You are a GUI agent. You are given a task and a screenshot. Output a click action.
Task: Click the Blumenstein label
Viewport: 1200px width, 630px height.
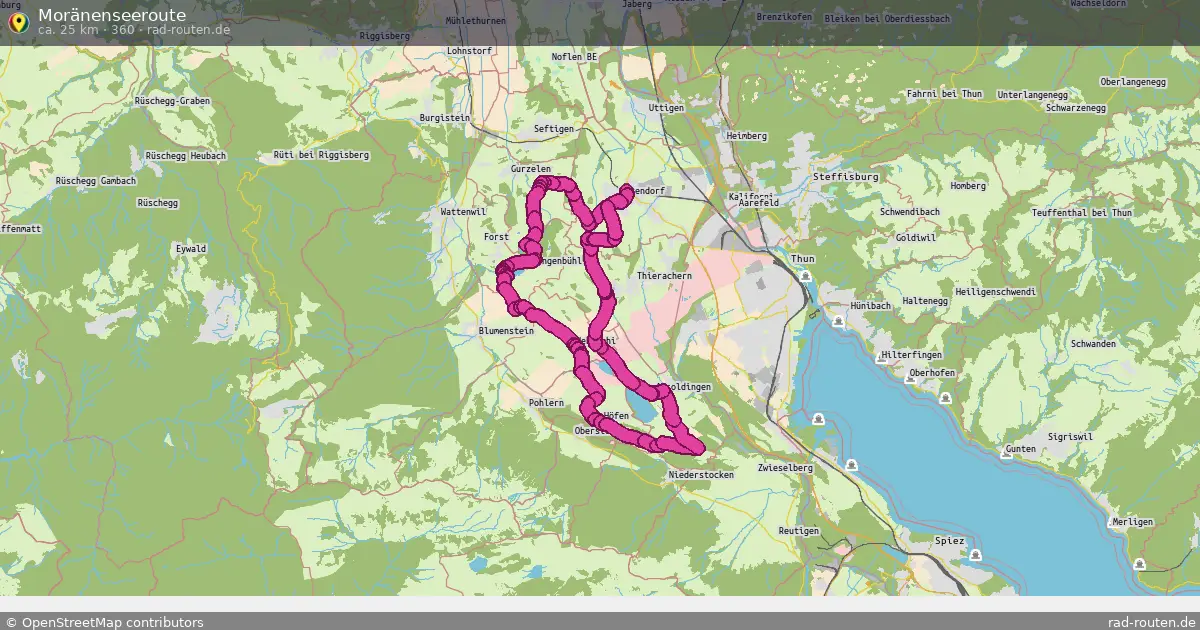(507, 331)
